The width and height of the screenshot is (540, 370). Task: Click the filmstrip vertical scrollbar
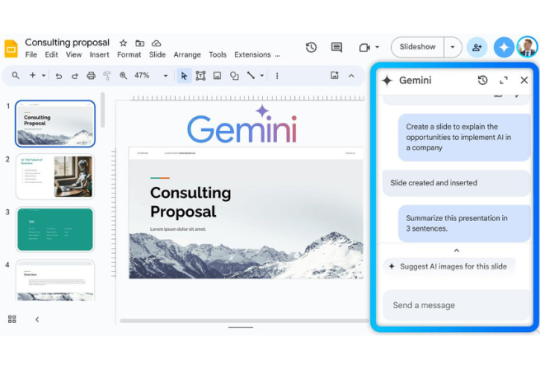[103, 110]
